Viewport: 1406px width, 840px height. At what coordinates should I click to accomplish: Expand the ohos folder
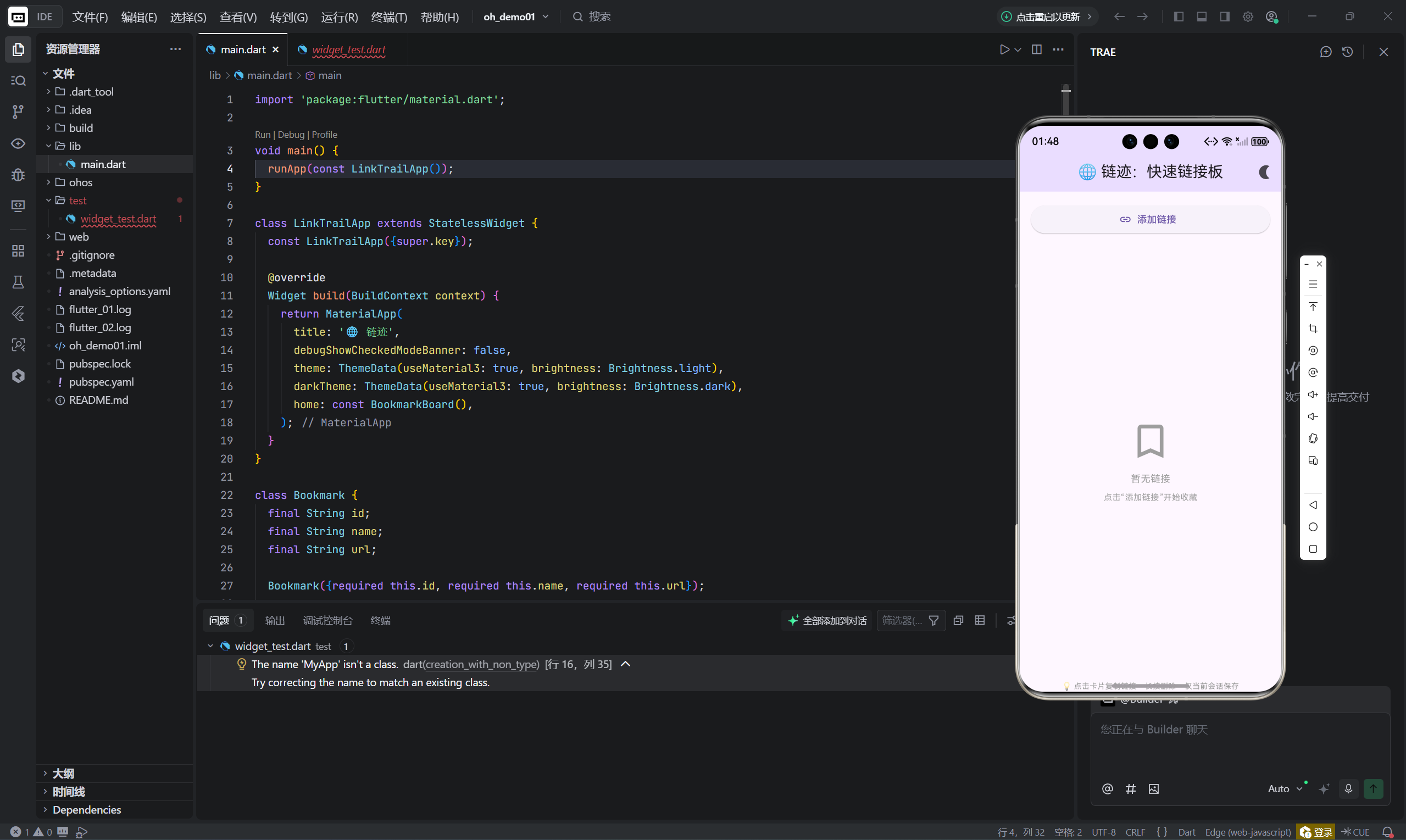80,182
